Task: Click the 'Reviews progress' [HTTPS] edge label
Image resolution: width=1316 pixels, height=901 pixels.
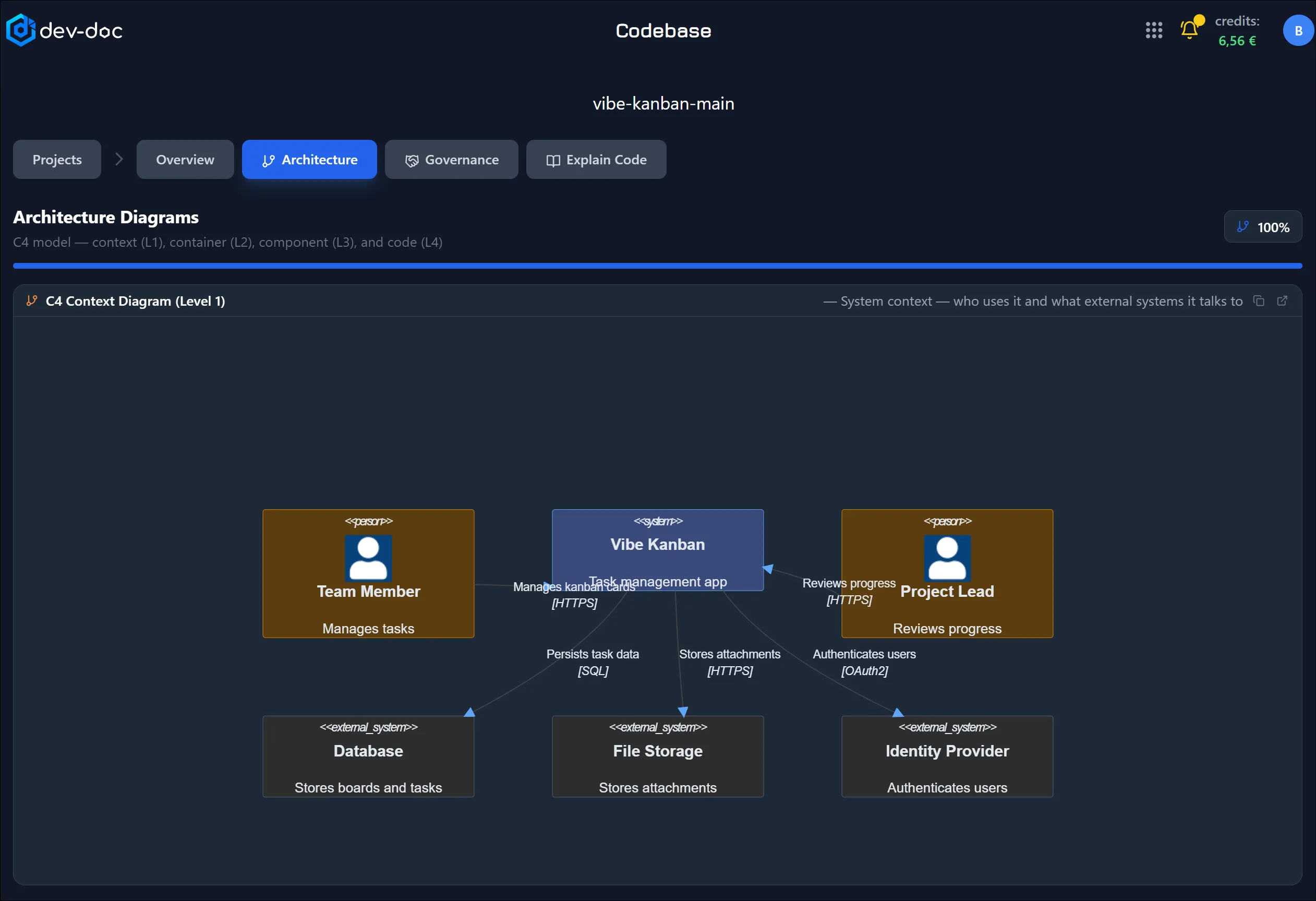Action: 849,592
